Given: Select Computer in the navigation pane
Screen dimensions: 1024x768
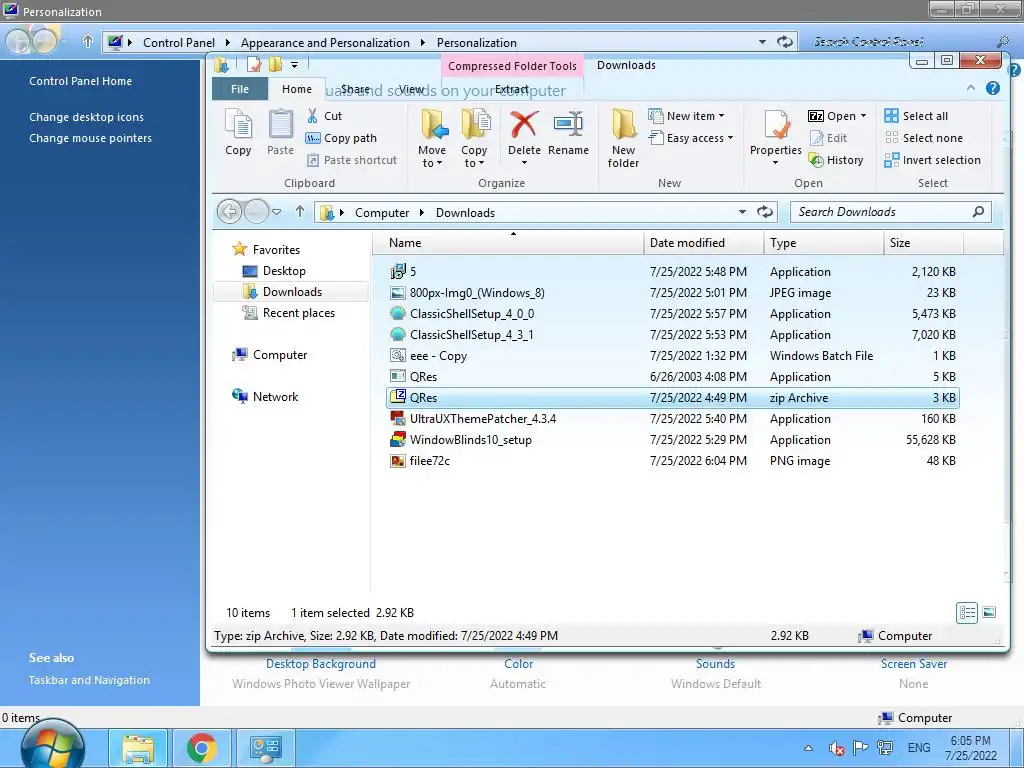Looking at the screenshot, I should (x=270, y=355).
